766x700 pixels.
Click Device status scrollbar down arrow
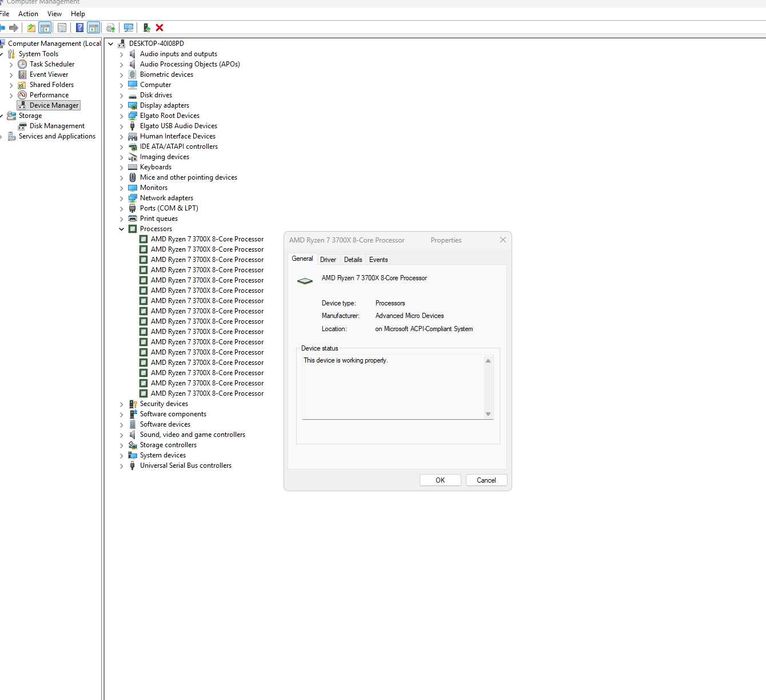coord(488,414)
